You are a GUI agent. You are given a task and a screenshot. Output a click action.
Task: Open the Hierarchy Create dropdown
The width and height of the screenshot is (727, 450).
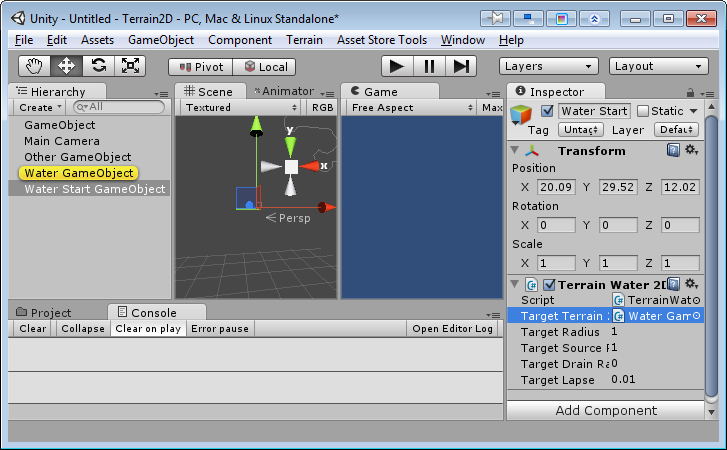pos(39,108)
